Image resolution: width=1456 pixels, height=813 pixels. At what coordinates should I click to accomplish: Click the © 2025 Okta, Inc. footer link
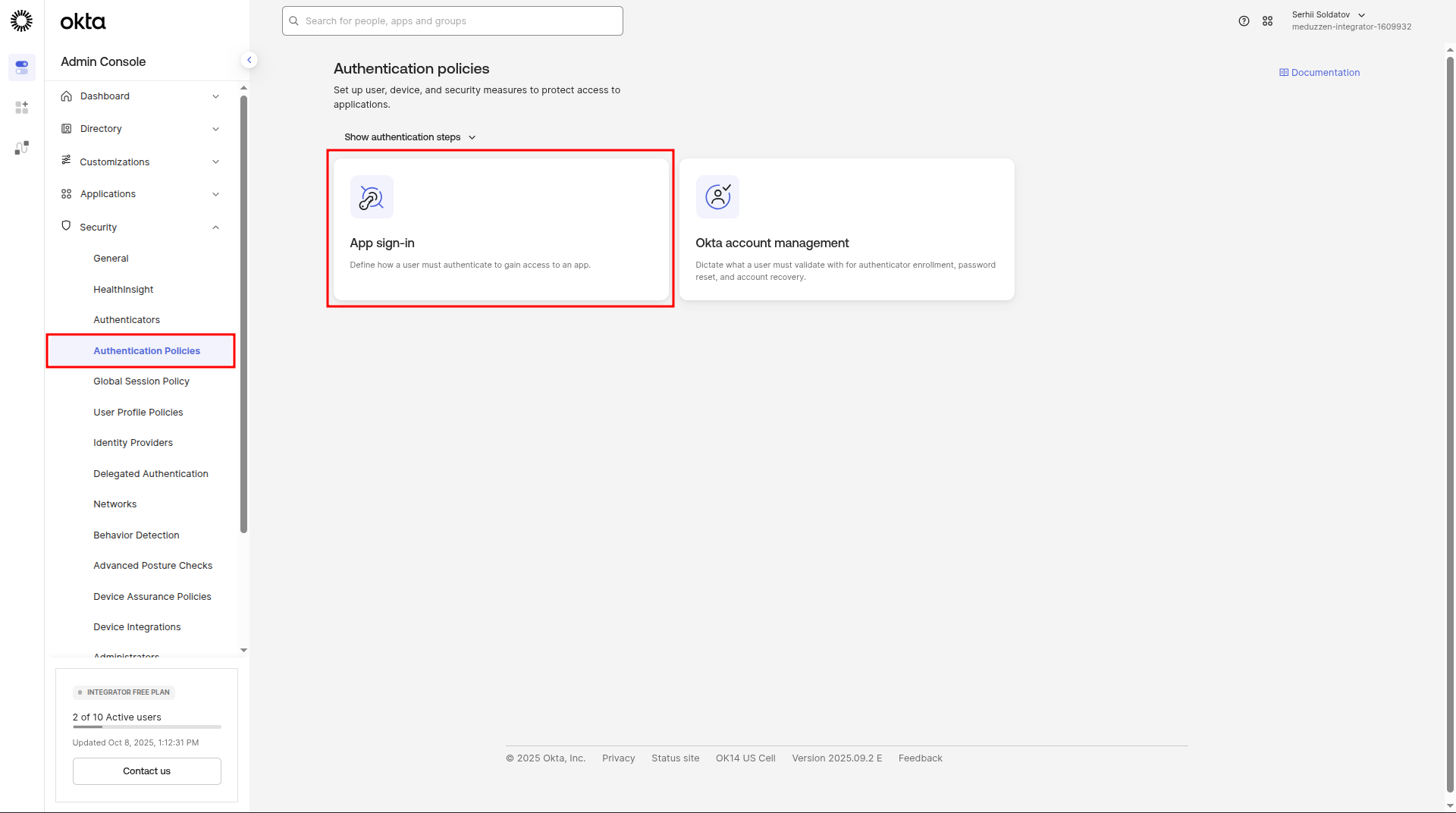(x=546, y=758)
